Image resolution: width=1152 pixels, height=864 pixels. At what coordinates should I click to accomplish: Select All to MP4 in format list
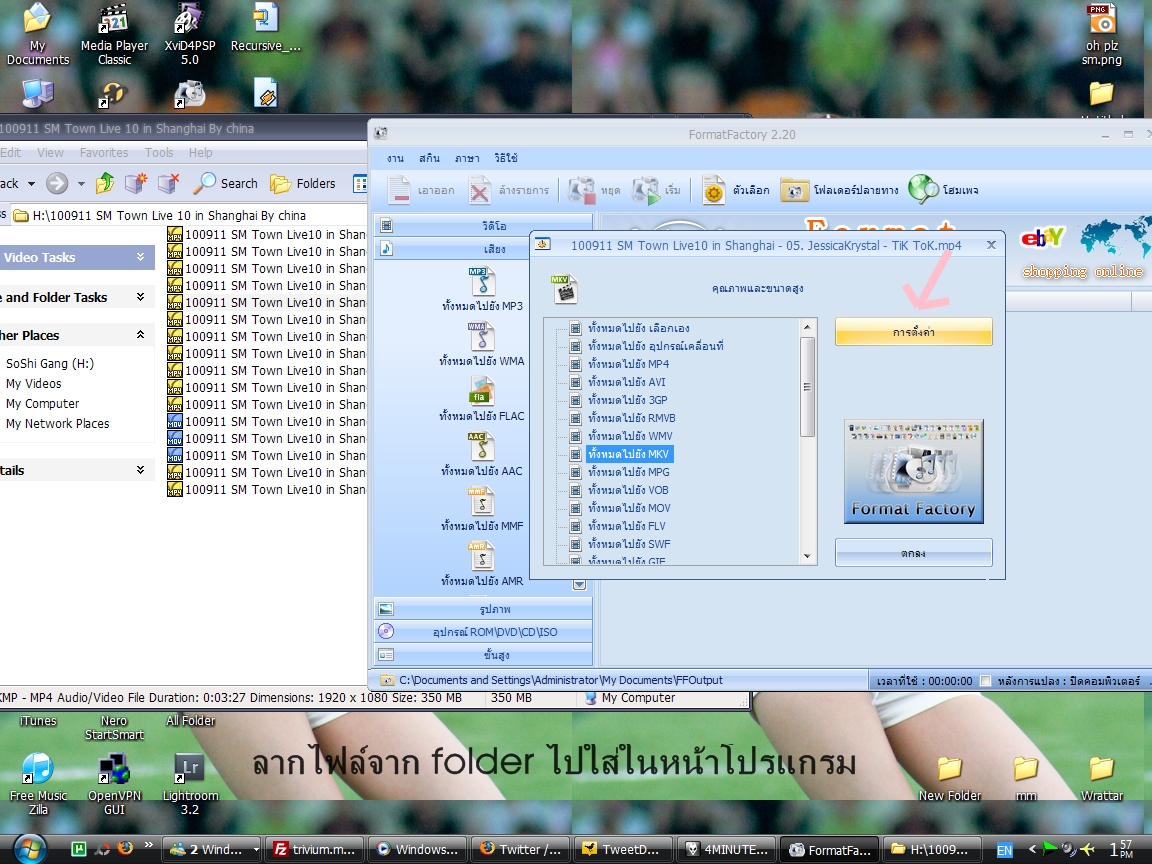pos(628,364)
